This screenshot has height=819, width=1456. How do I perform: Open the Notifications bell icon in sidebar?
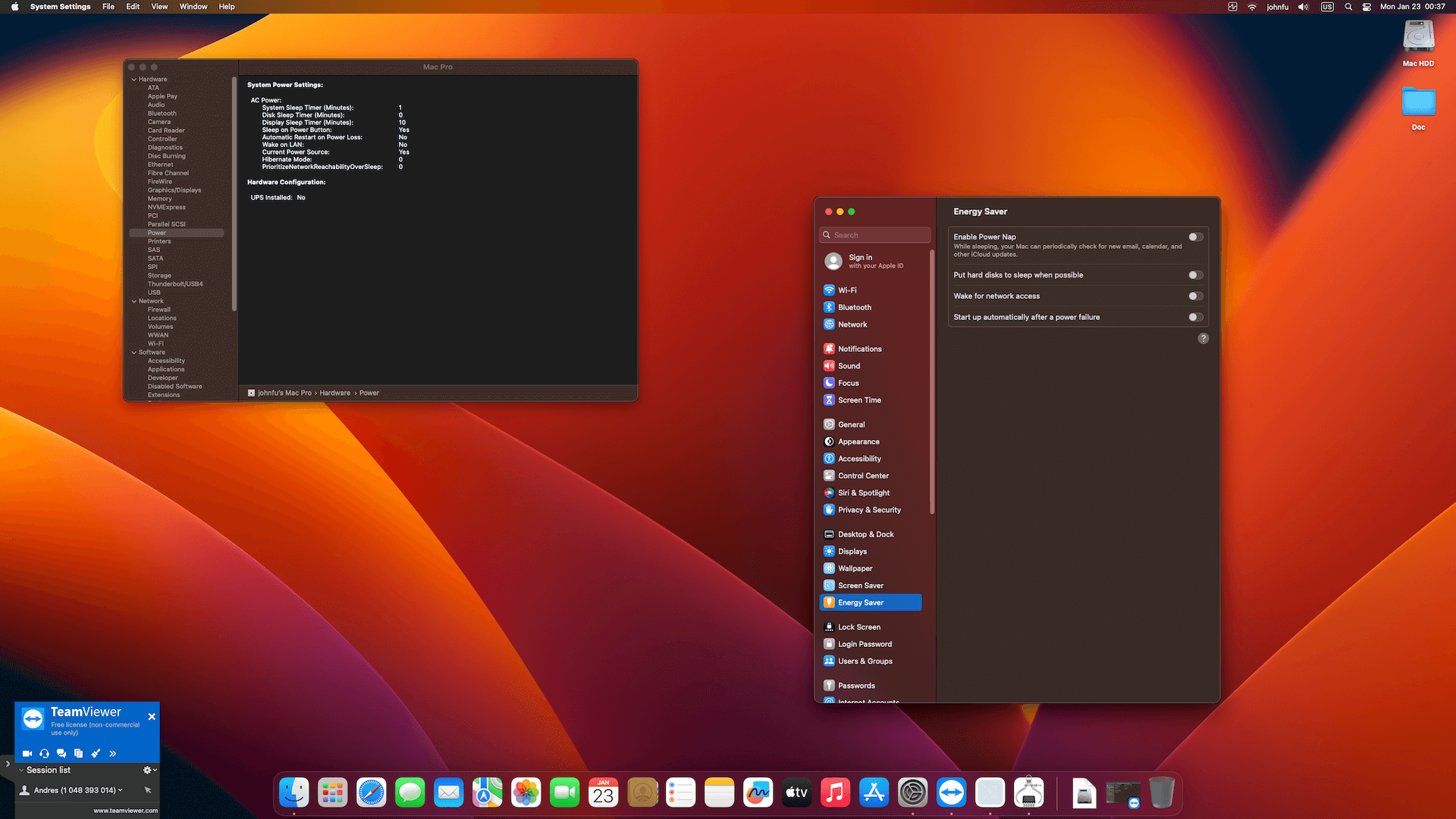(x=829, y=349)
